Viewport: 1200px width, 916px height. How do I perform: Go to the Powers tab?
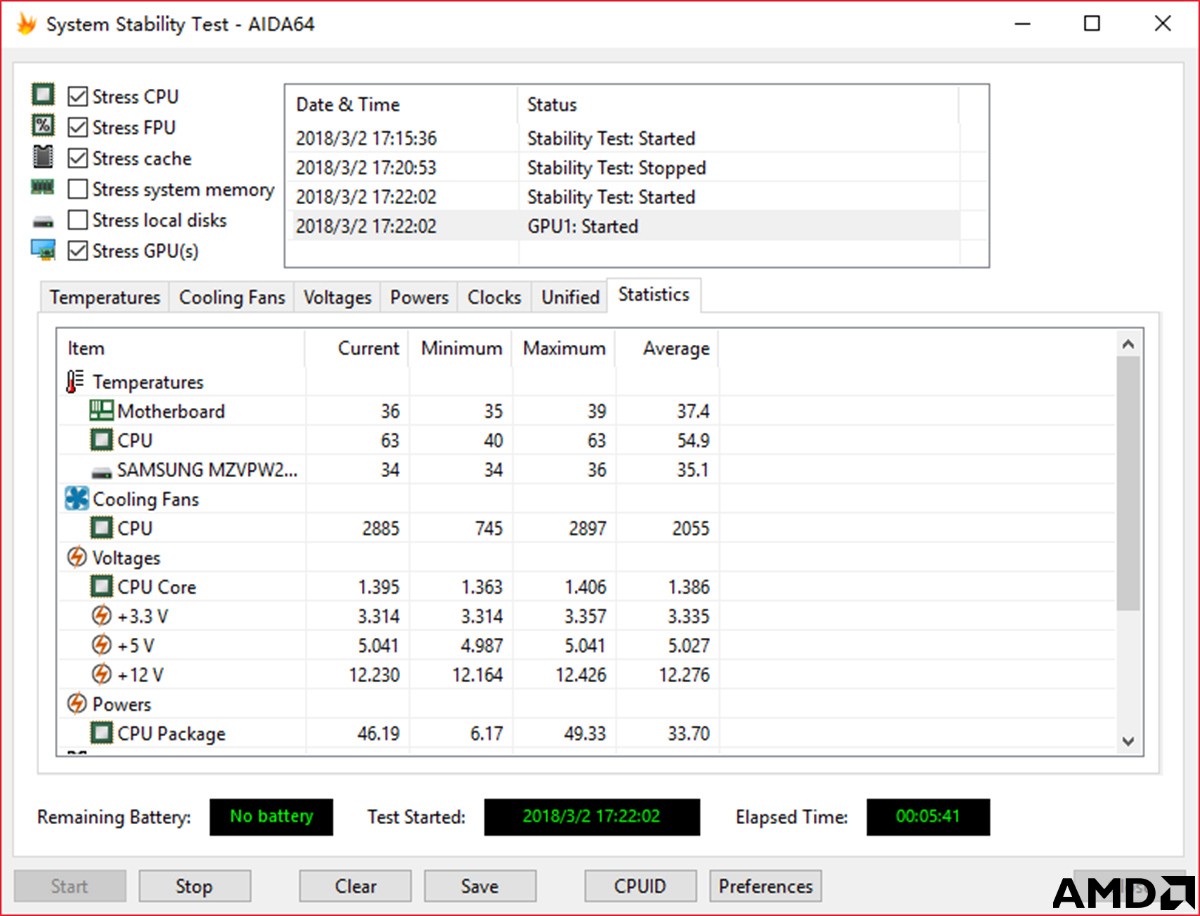coord(420,297)
